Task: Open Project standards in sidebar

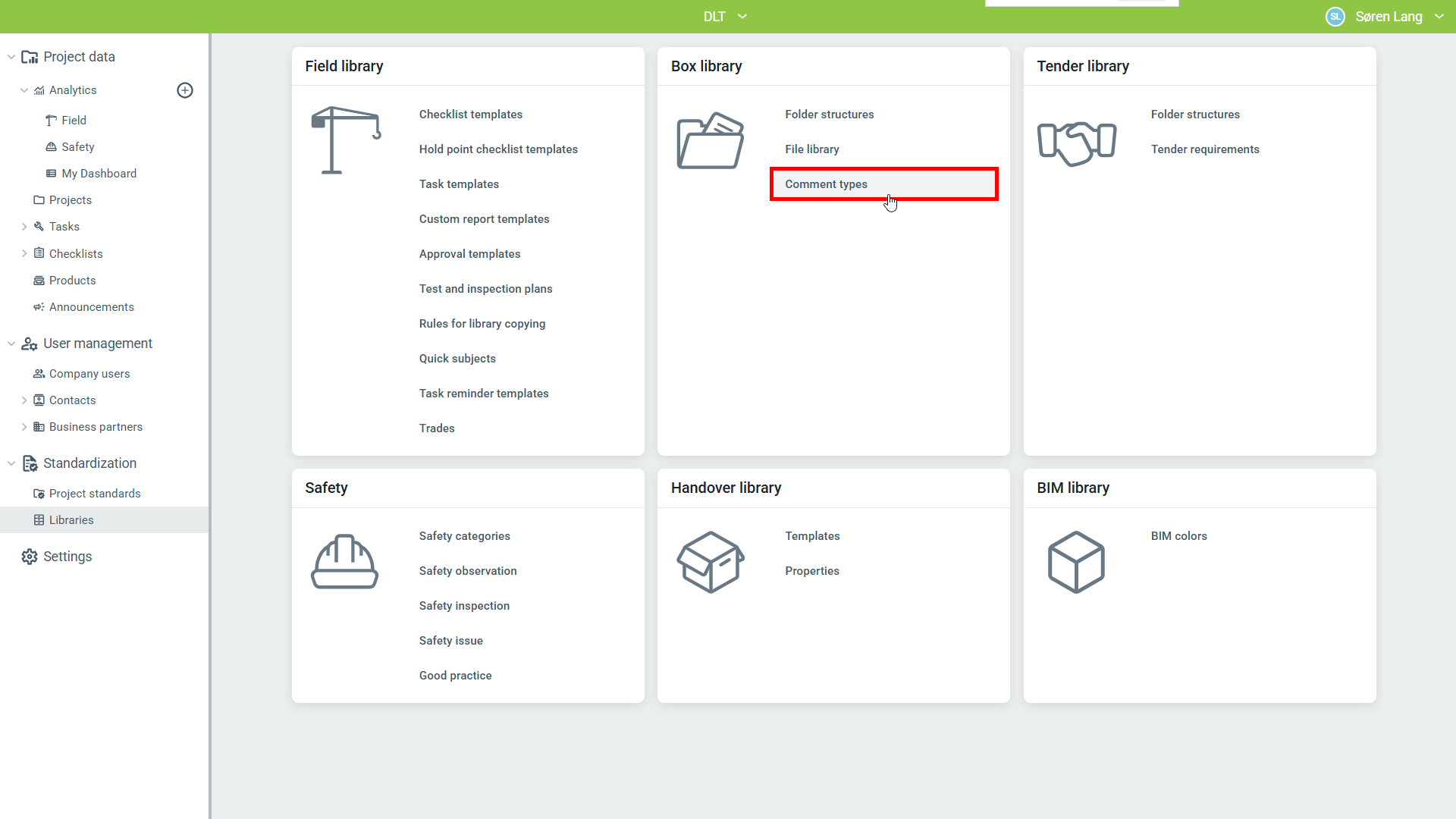Action: (95, 494)
